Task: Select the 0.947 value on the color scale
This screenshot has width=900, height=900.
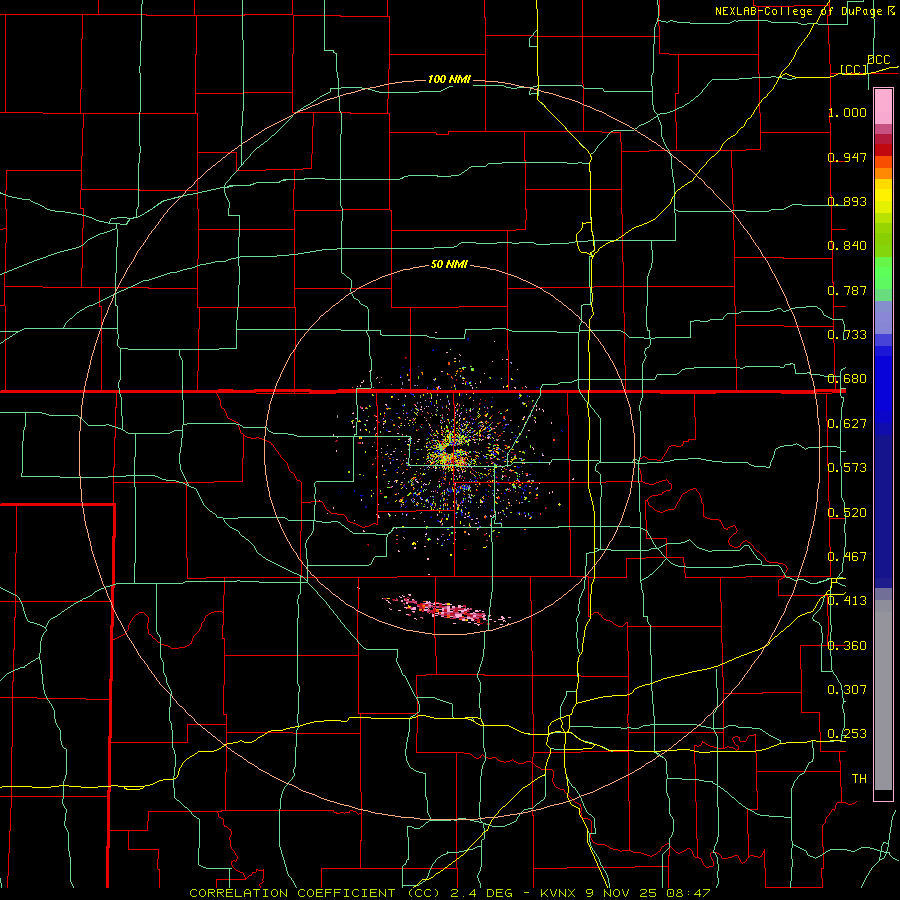Action: (x=847, y=157)
